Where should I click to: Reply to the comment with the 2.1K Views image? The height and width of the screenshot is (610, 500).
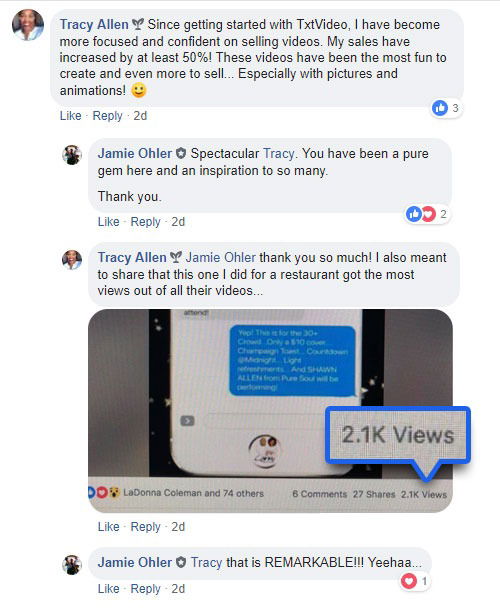pos(145,527)
